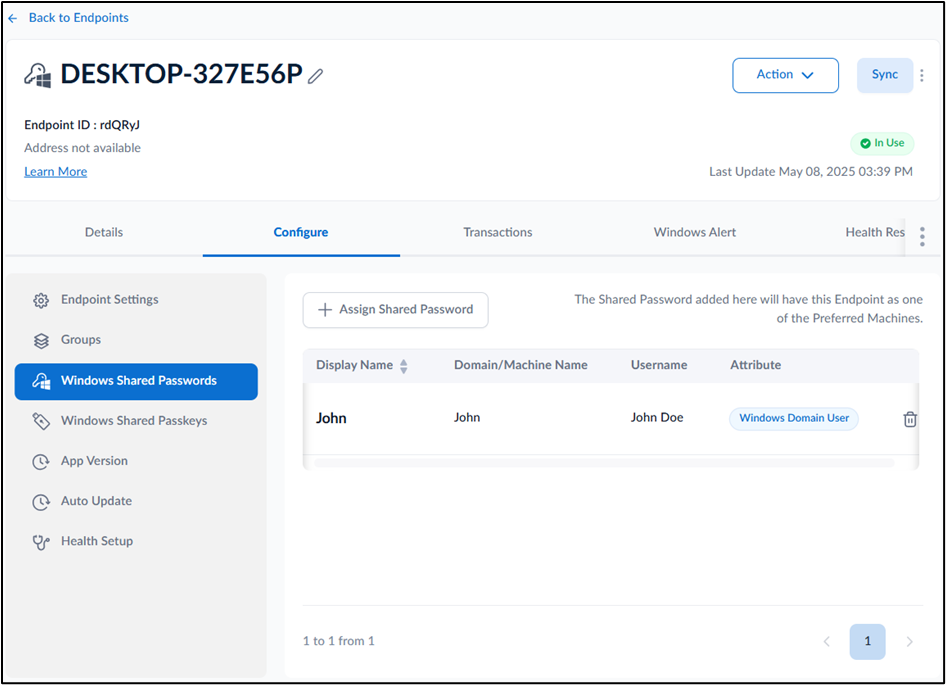Open App Version in the sidebar
This screenshot has height=685, width=946.
(x=136, y=462)
